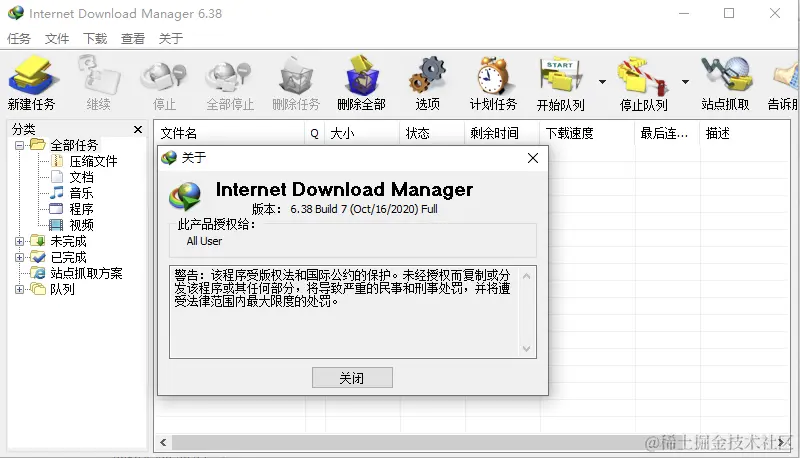Screen dimensions: 800x458
Task: Click the Q column header
Action: (x=315, y=133)
